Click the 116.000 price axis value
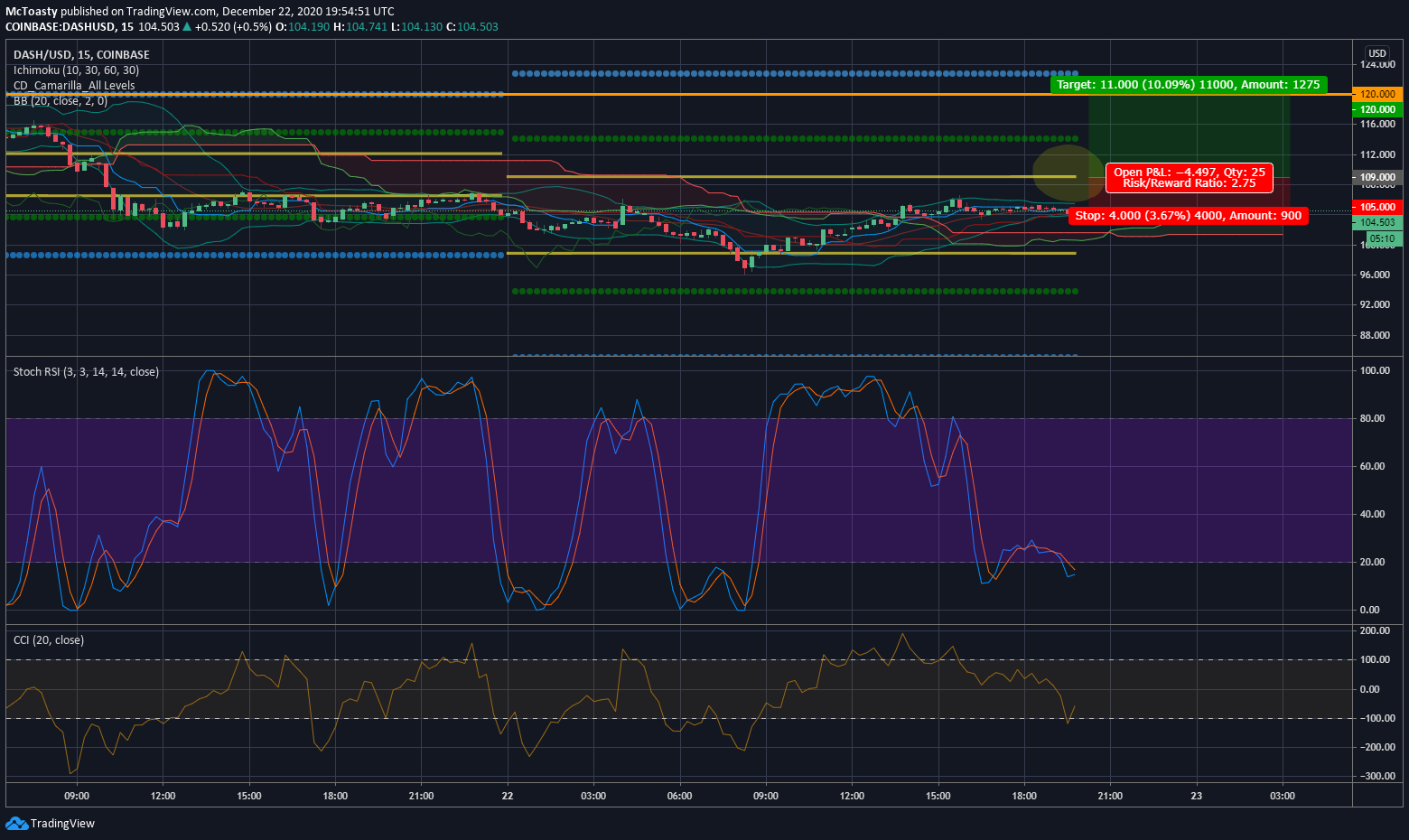 (1377, 124)
